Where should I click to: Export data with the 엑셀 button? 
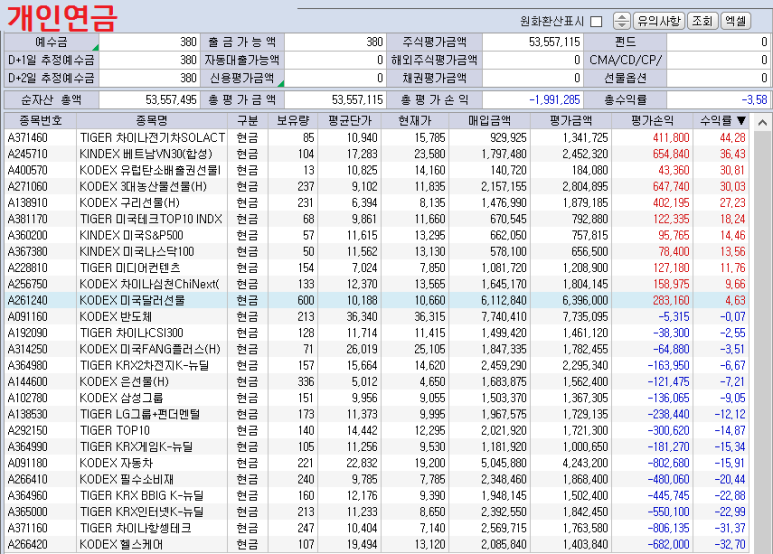pyautogui.click(x=736, y=21)
